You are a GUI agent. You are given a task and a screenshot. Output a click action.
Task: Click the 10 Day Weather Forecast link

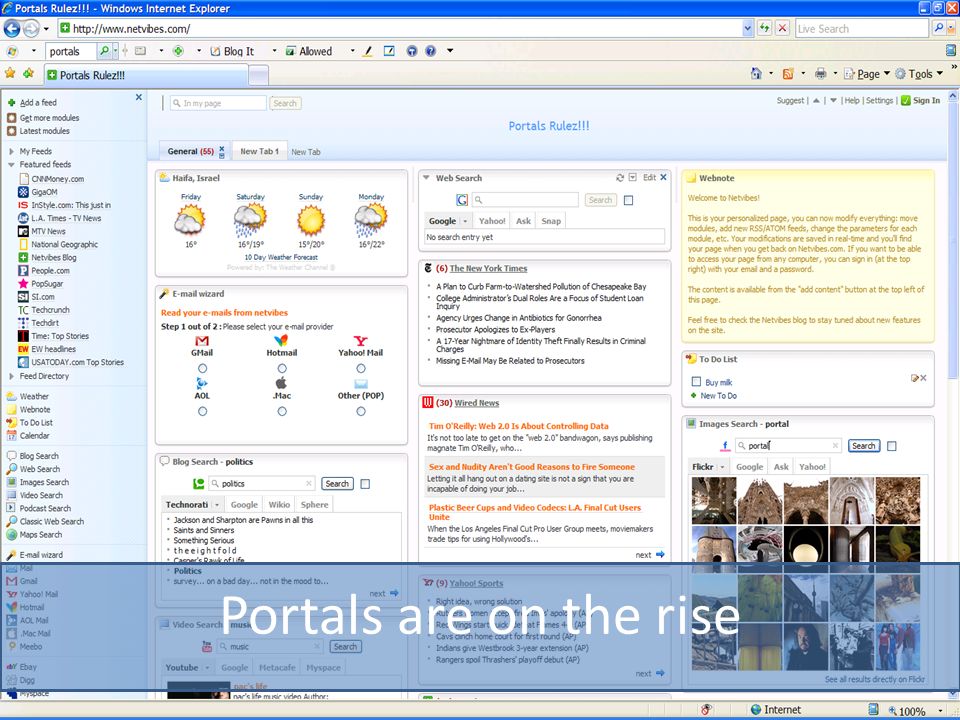click(x=281, y=258)
